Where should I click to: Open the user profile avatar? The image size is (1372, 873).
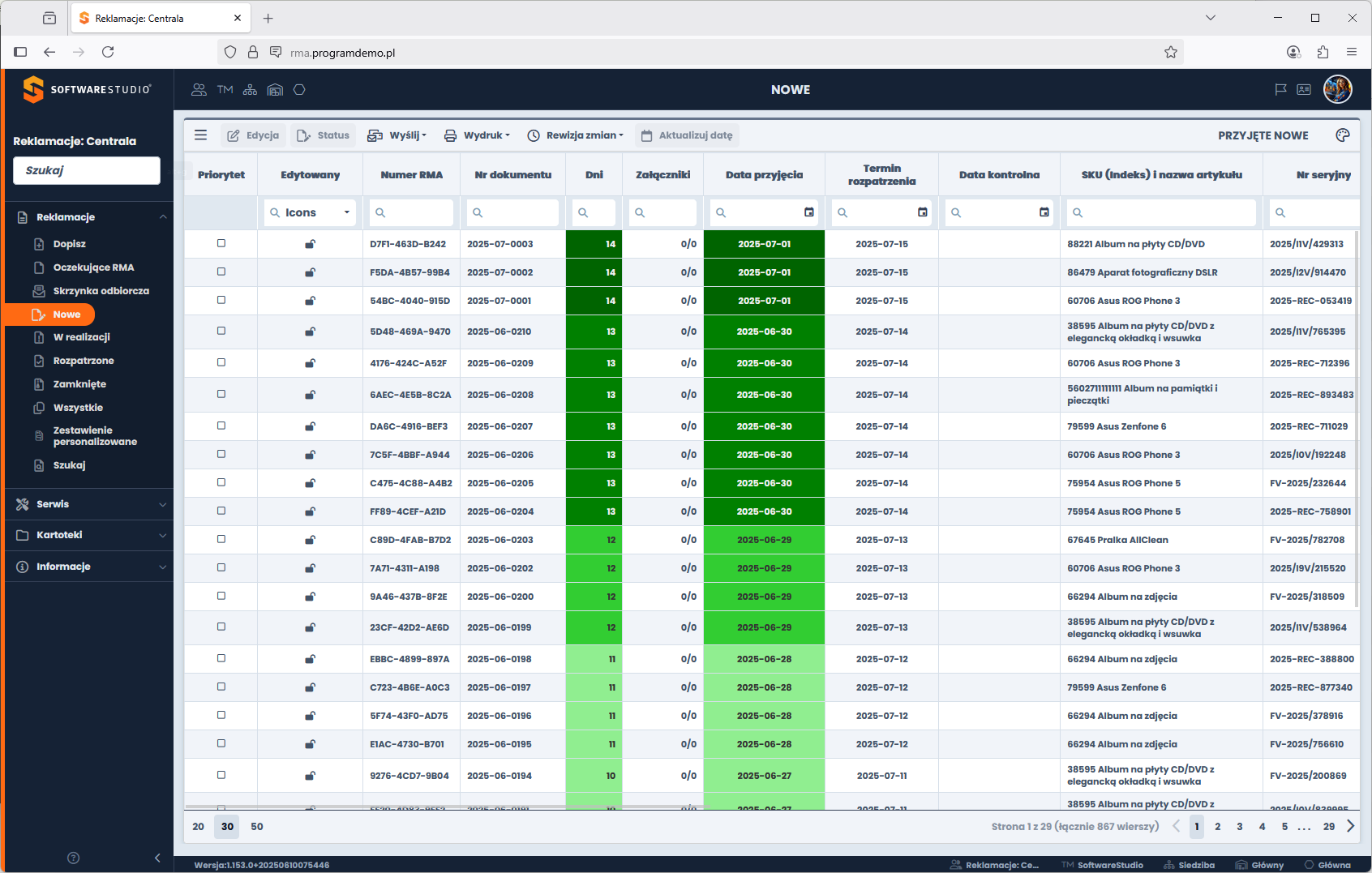click(1337, 89)
